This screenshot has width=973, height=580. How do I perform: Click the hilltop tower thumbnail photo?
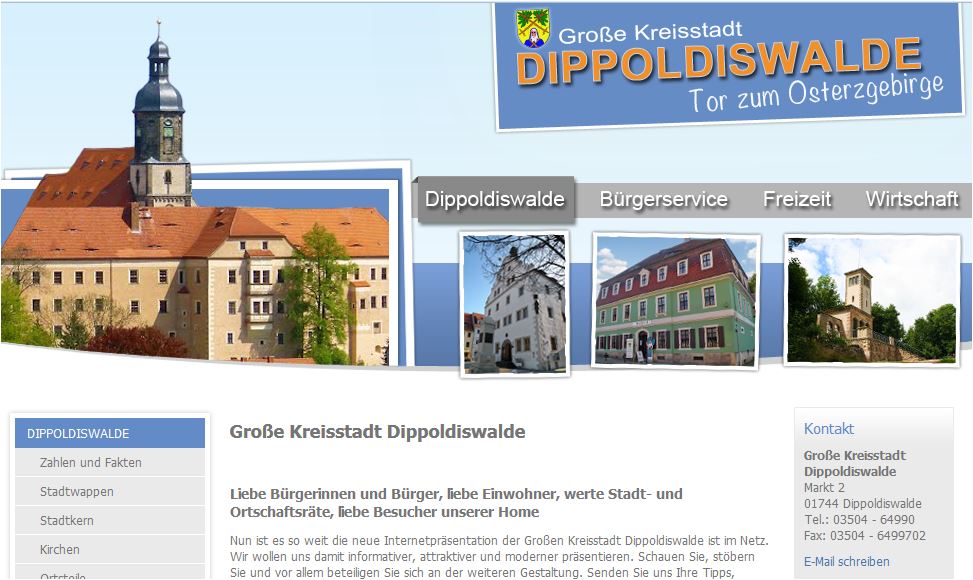coord(872,300)
